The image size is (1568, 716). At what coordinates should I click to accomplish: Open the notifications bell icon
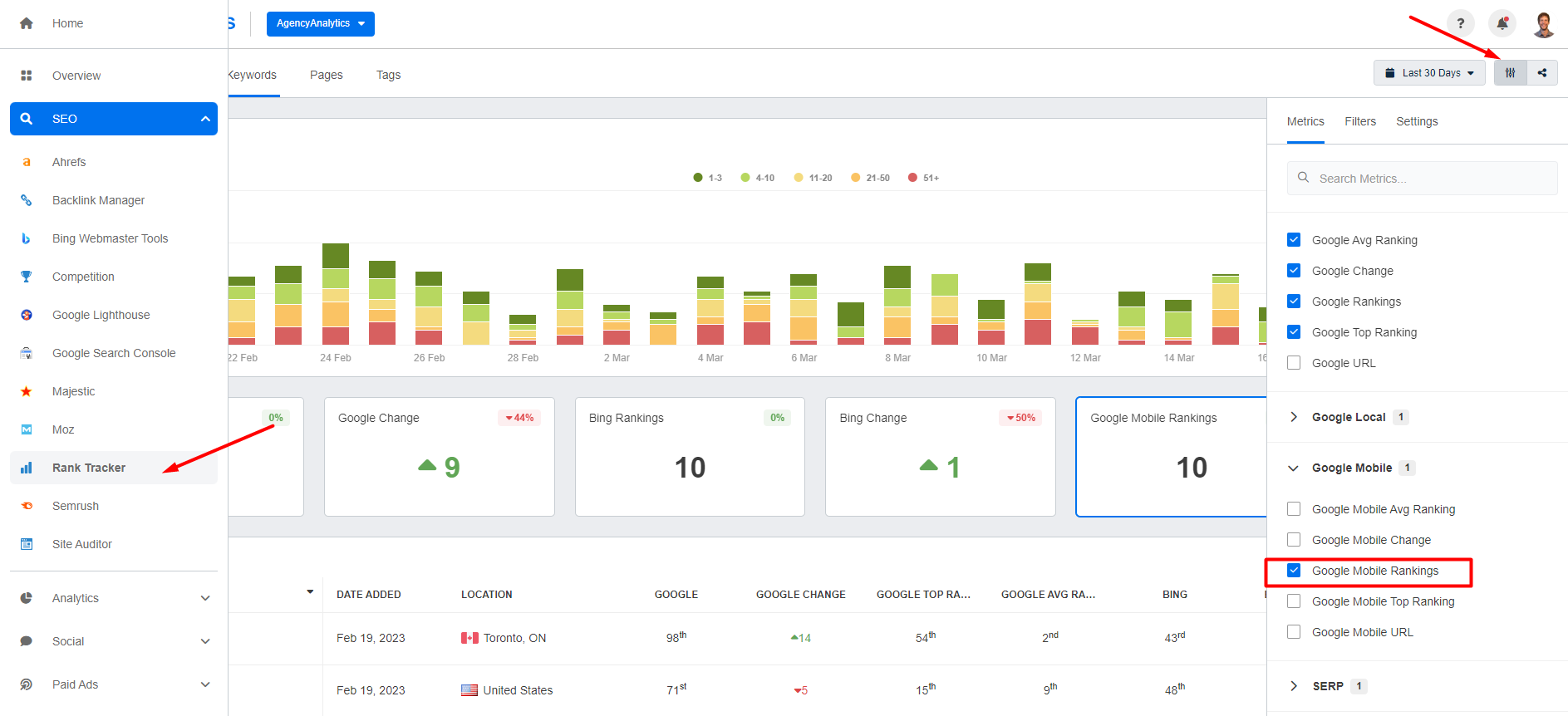(1502, 23)
